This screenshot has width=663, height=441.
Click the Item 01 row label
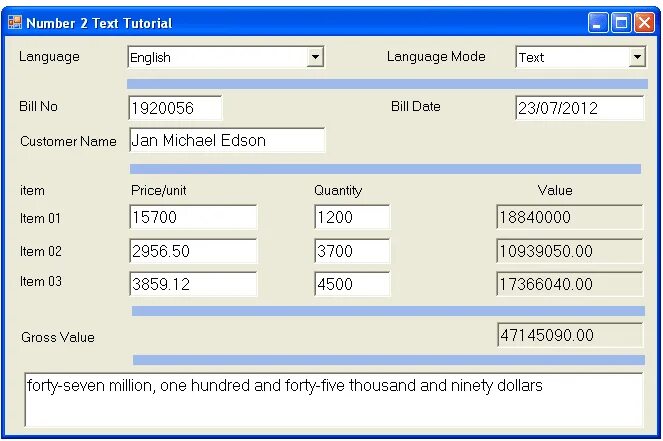tap(40, 218)
